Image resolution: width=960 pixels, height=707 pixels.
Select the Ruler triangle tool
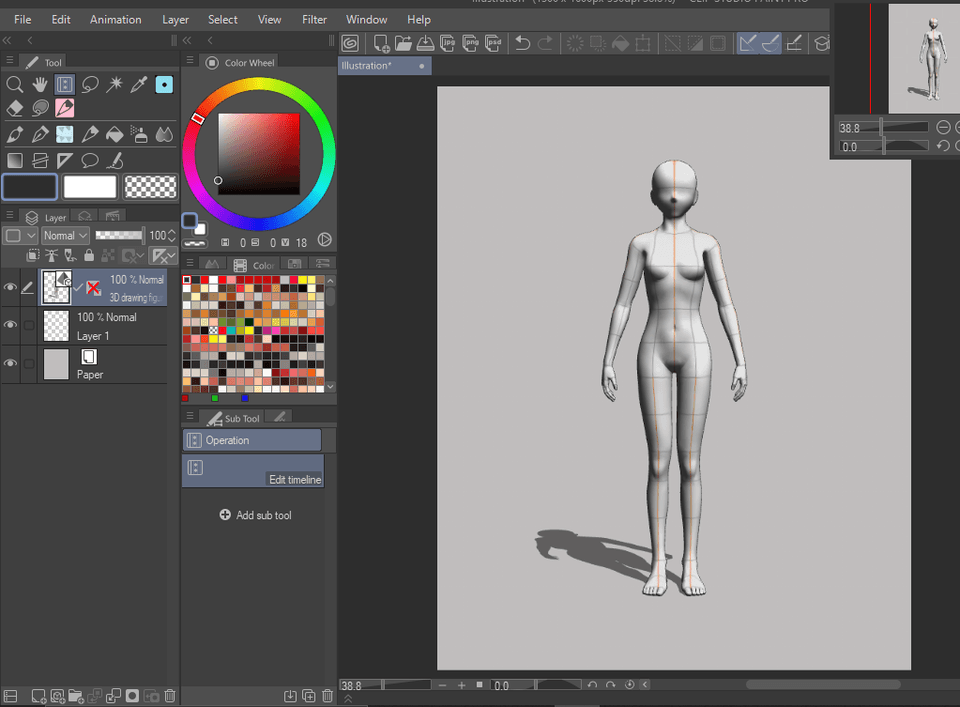pyautogui.click(x=64, y=160)
